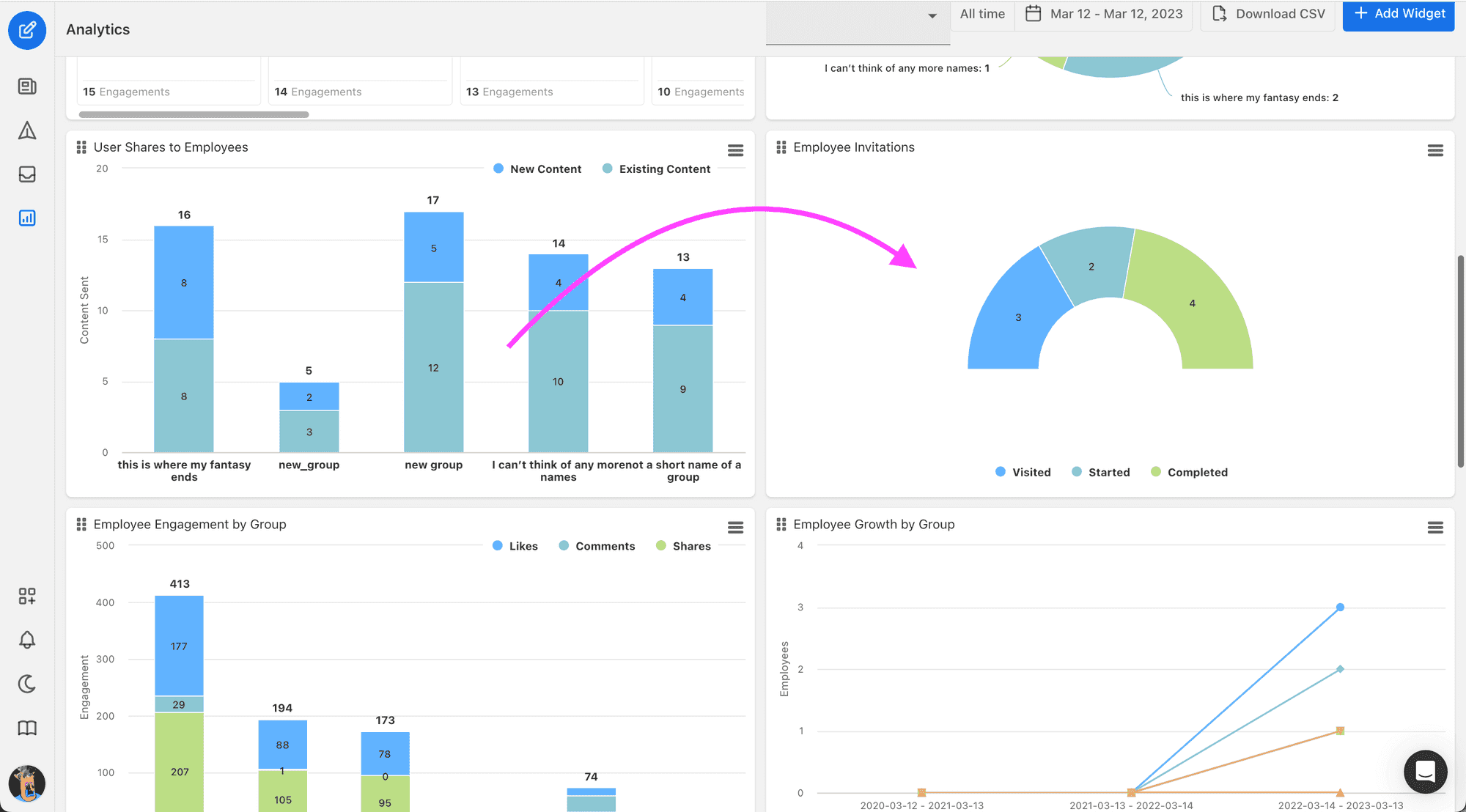Open the triangle alert sidebar icon
This screenshot has width=1466, height=812.
point(27,130)
